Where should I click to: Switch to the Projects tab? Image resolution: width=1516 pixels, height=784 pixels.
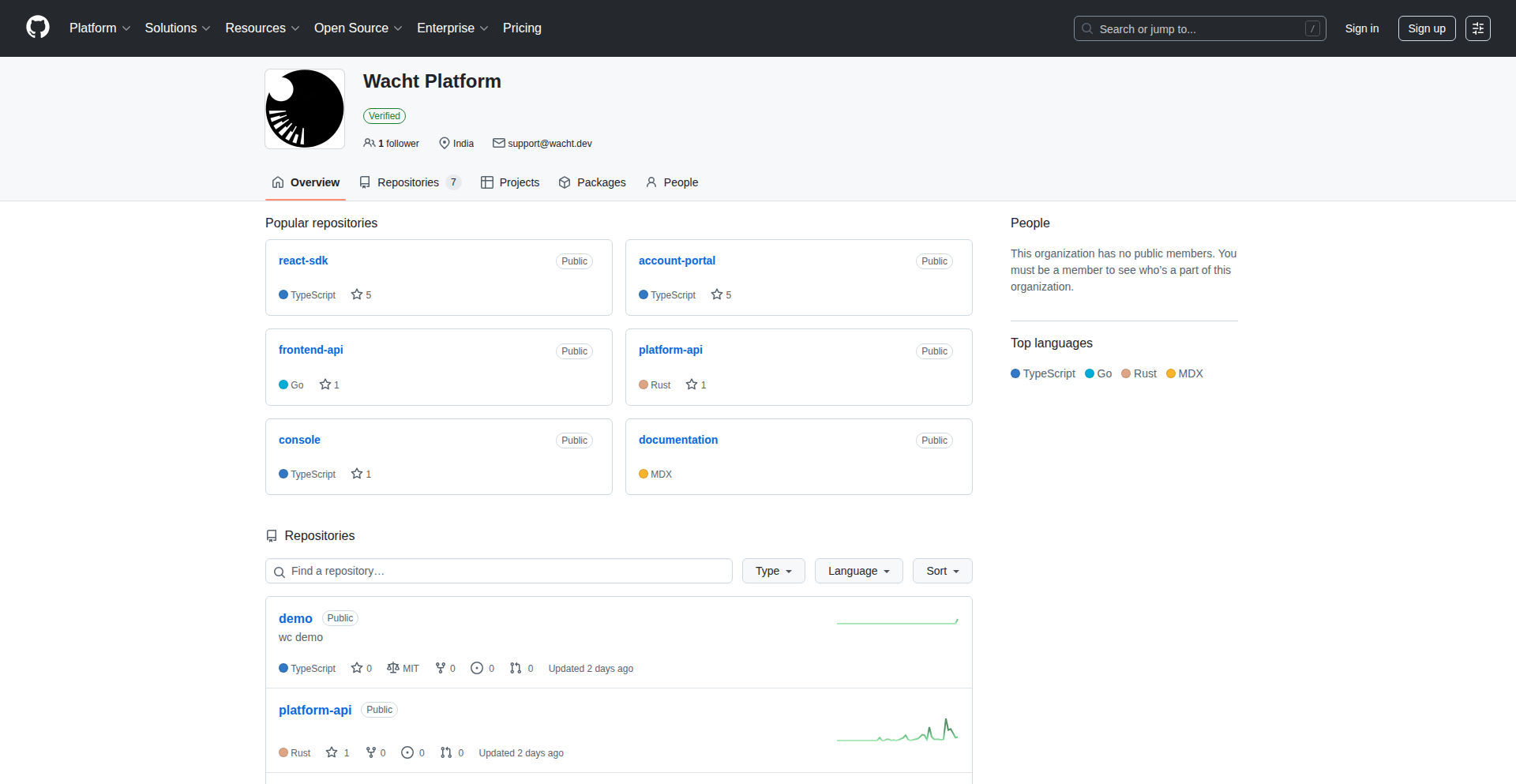tap(510, 182)
